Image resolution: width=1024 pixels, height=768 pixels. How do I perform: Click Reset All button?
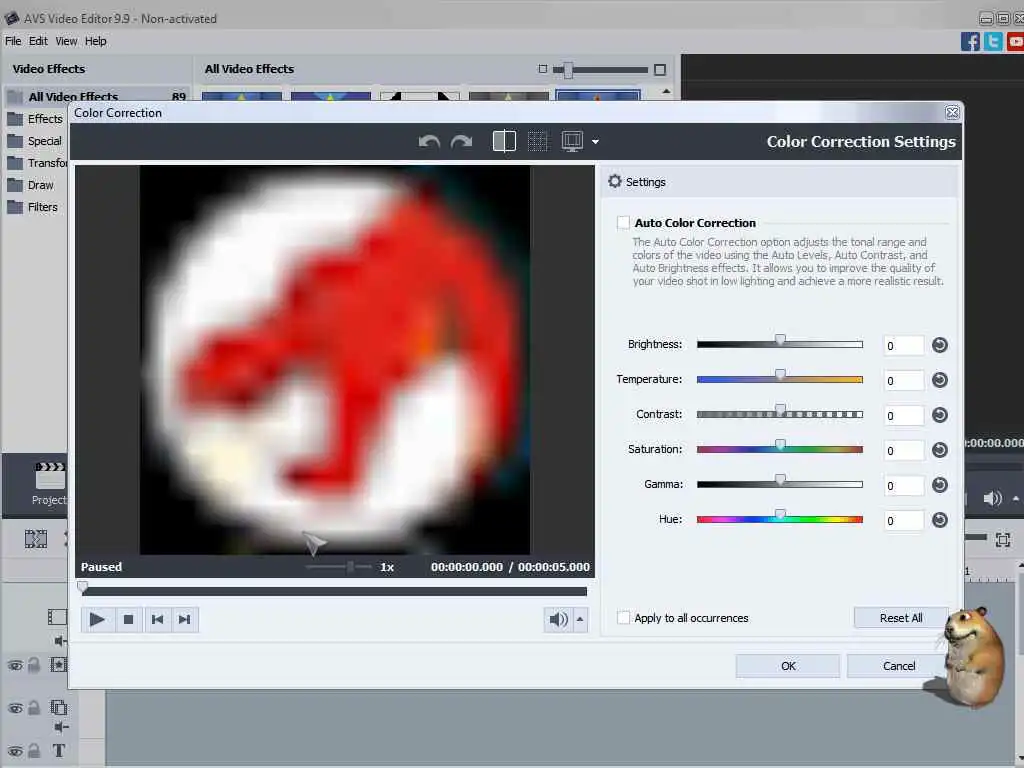(901, 618)
